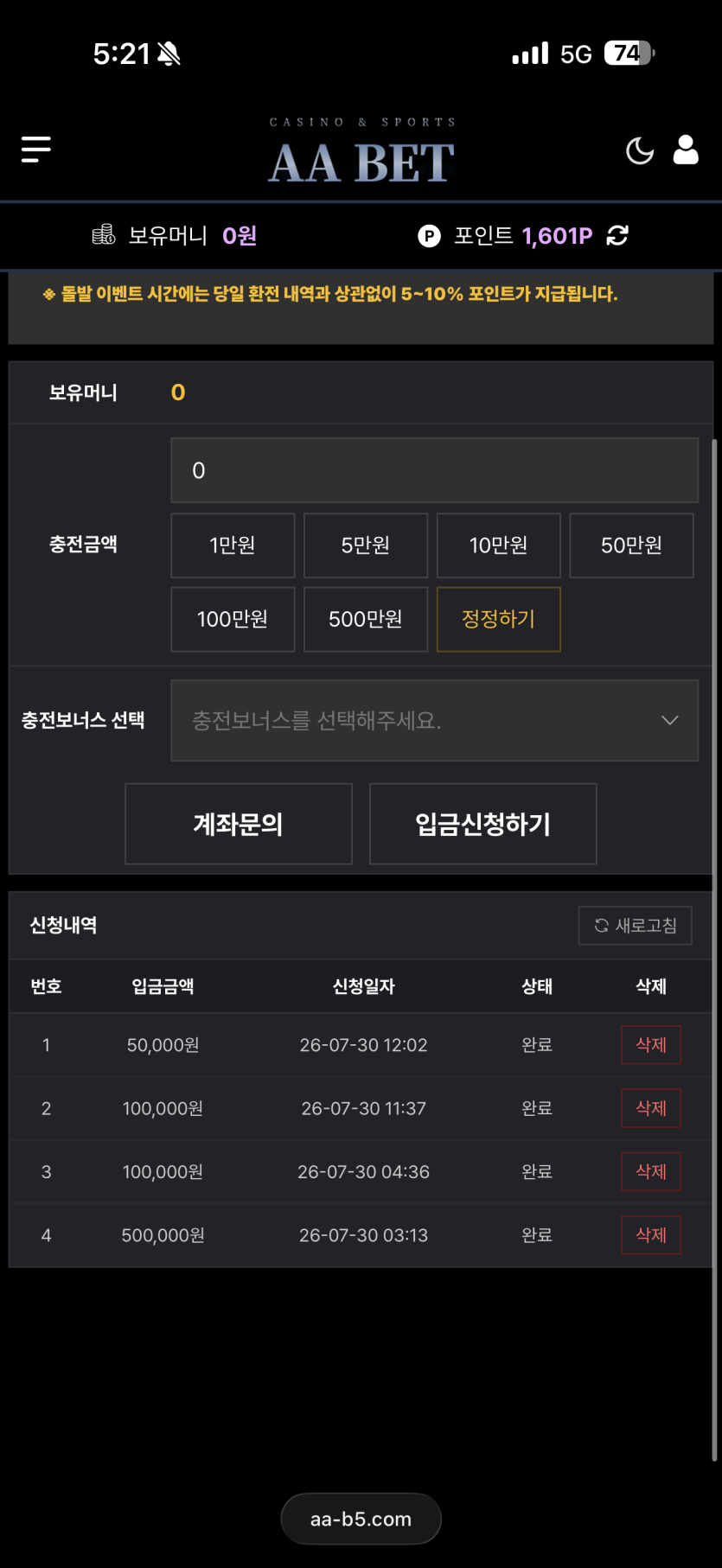Click the AA BET logo

(361, 151)
